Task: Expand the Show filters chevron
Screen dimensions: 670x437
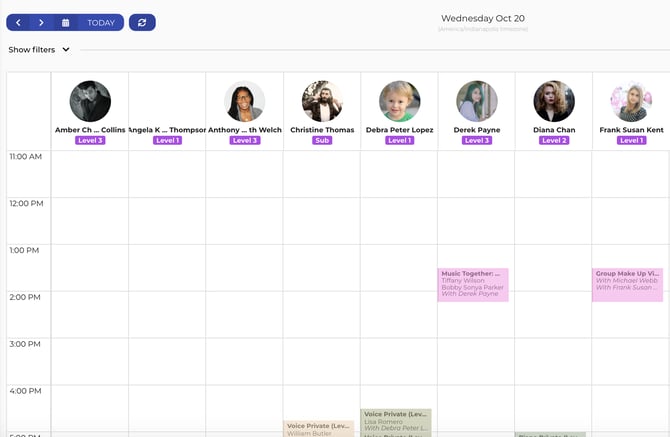Action: pos(66,50)
